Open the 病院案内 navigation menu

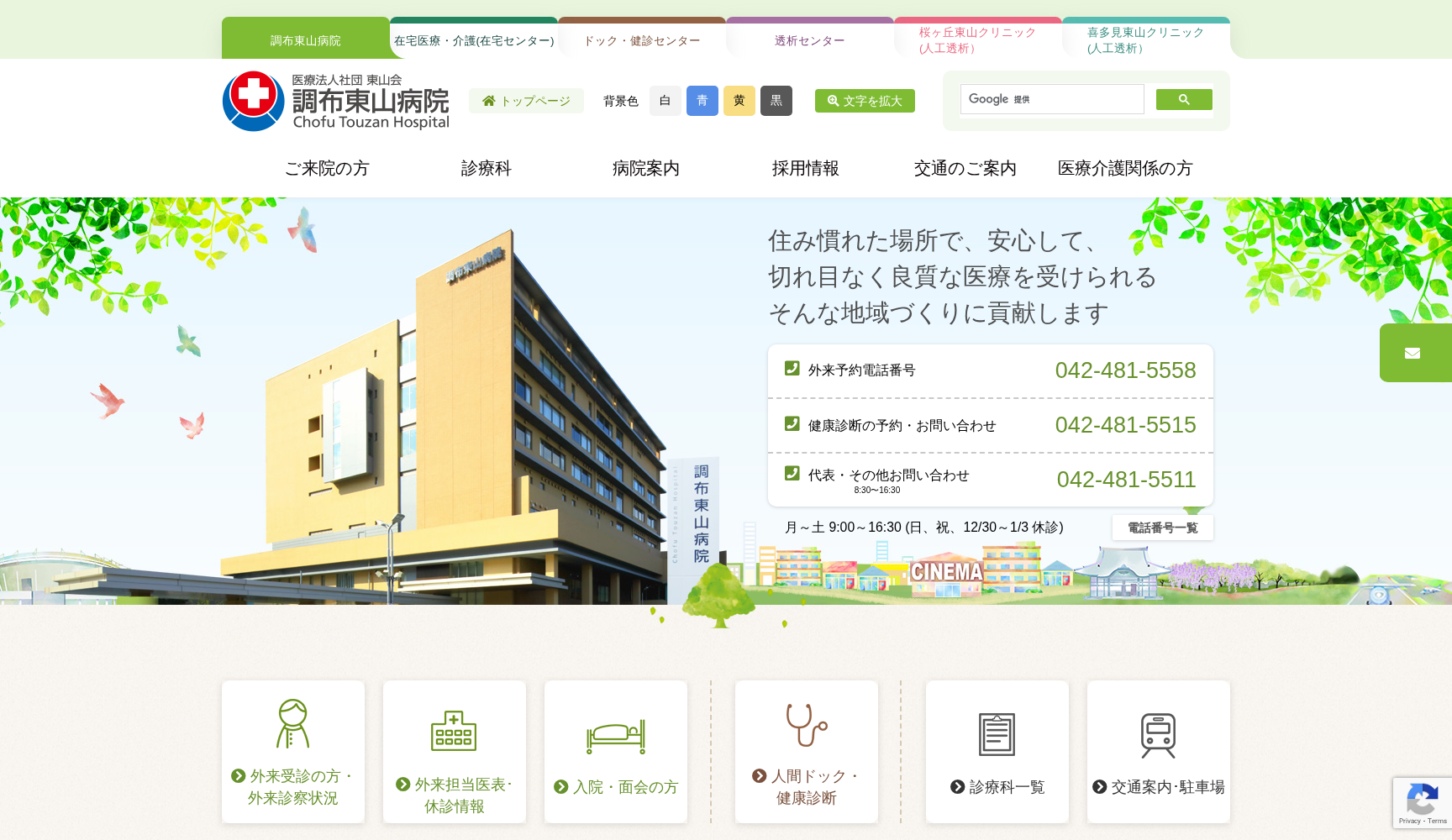click(645, 168)
